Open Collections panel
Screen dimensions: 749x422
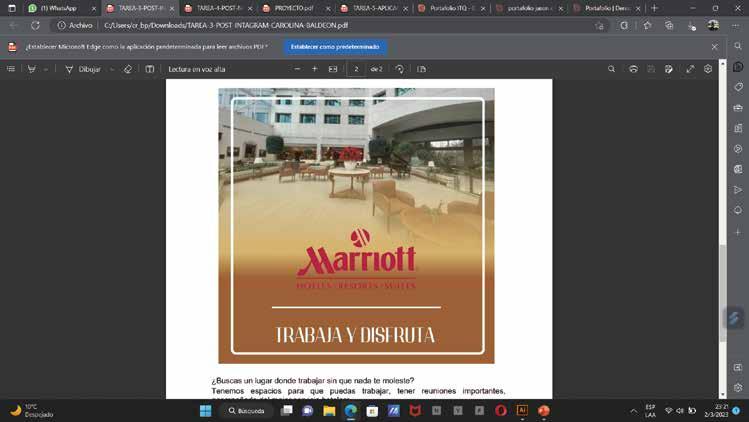pos(669,25)
